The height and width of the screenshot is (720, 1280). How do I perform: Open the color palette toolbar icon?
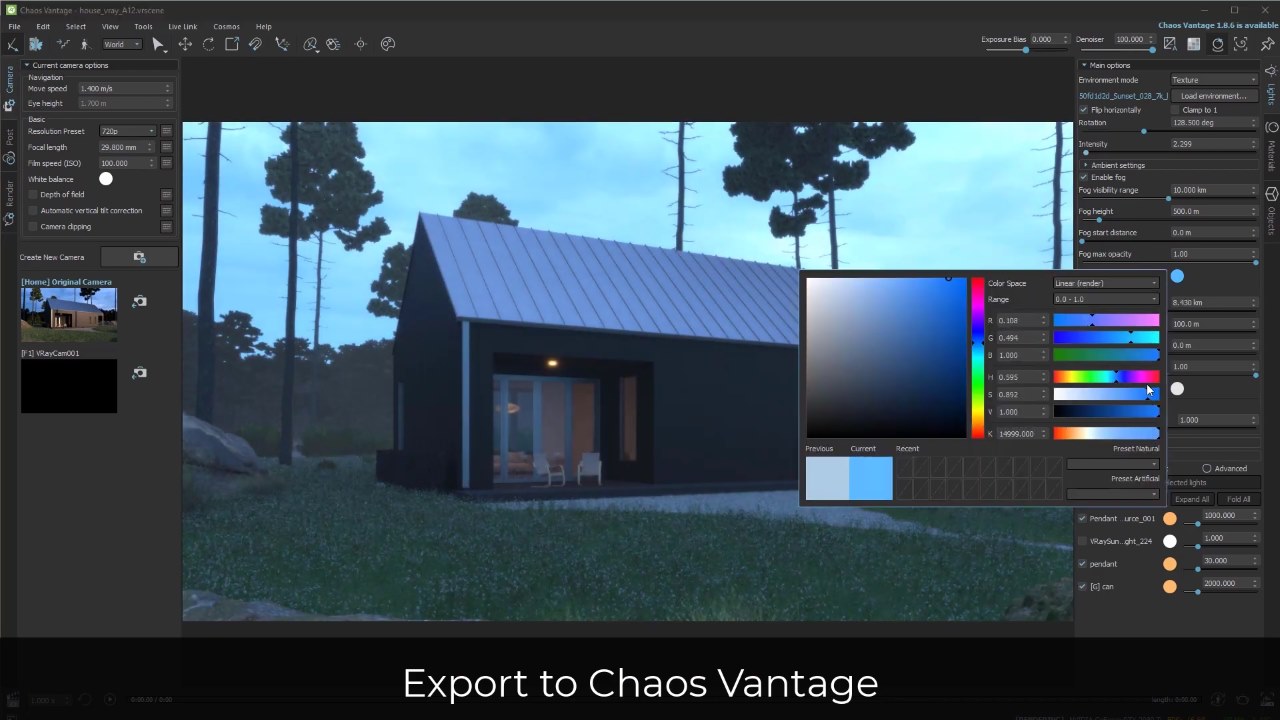(388, 44)
